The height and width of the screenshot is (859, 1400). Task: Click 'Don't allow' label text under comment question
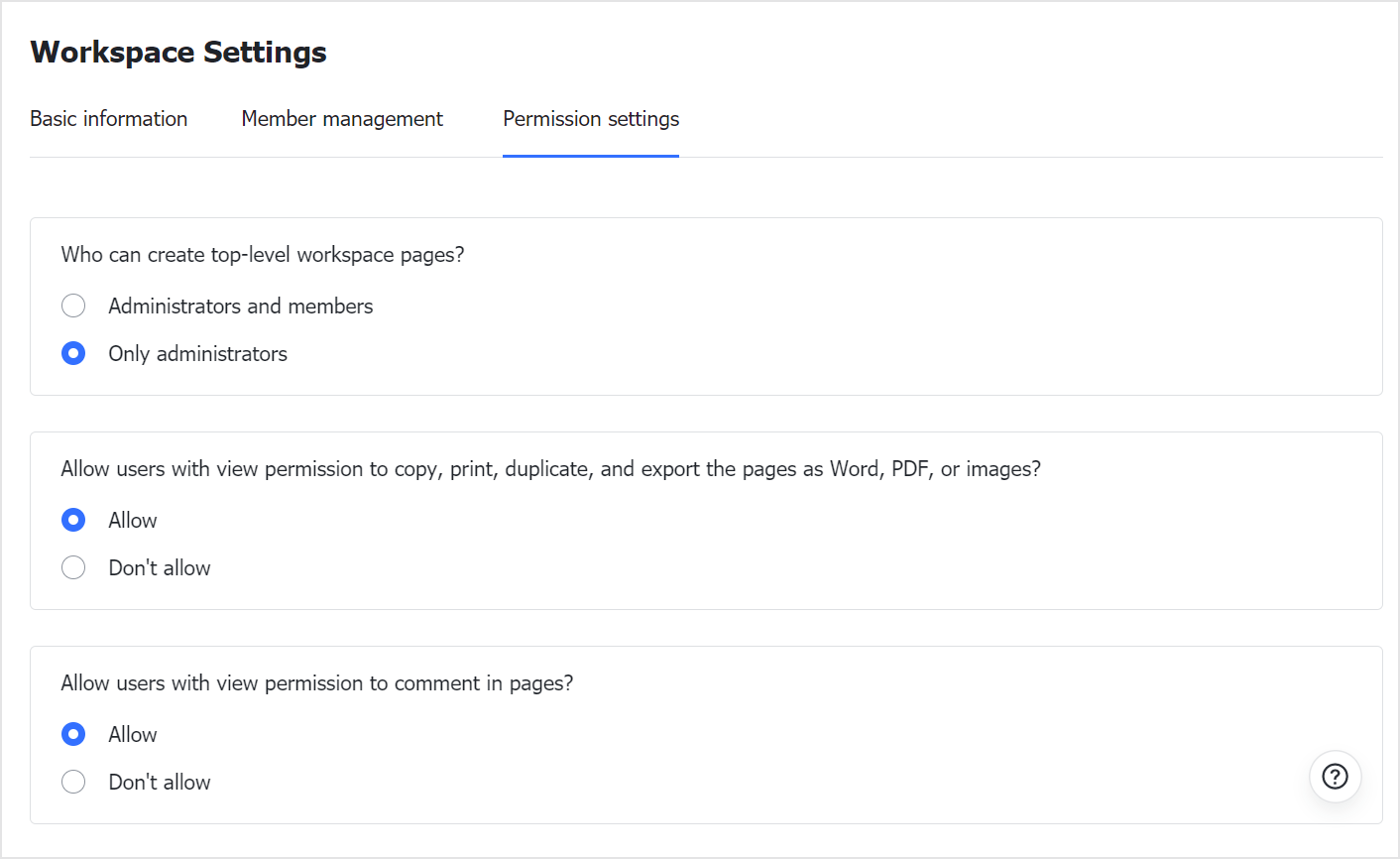[x=160, y=783]
